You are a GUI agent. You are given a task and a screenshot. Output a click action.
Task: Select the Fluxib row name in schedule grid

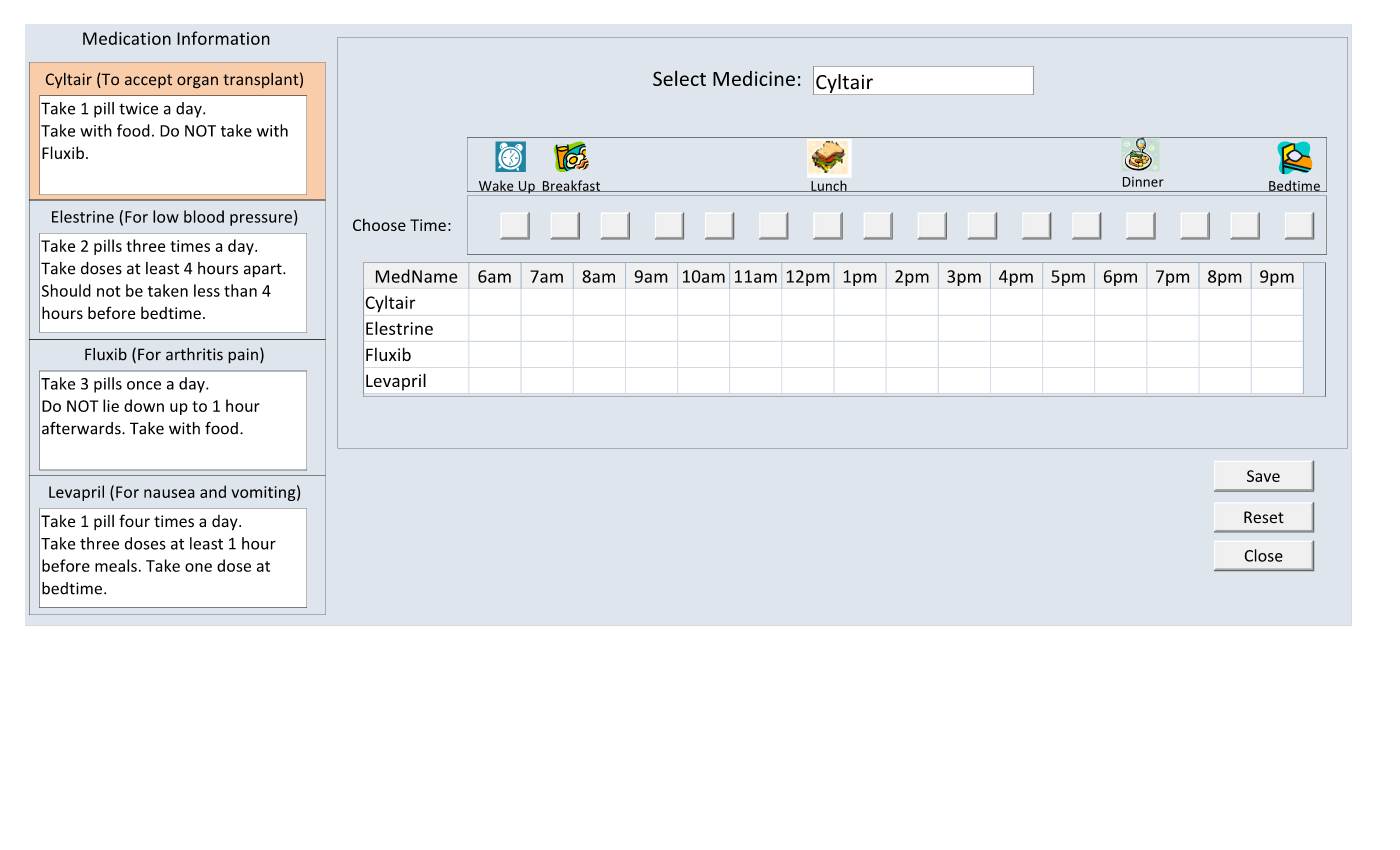coord(416,355)
